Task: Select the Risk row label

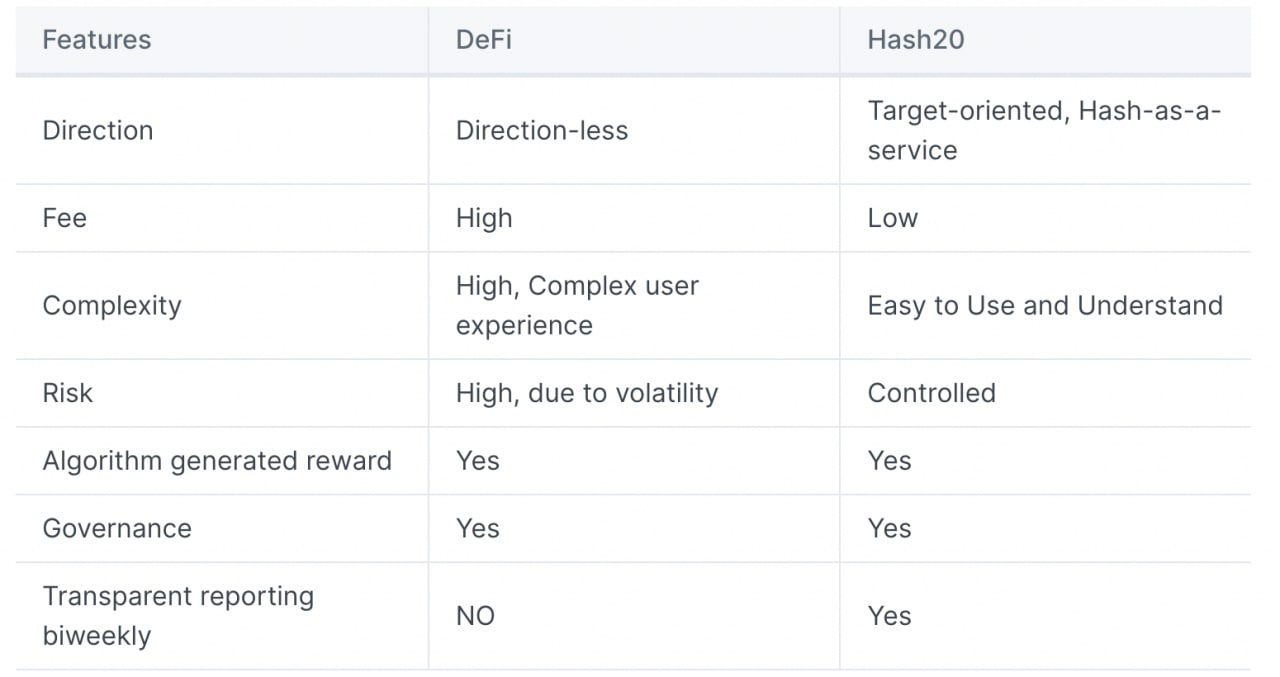Action: pos(67,393)
